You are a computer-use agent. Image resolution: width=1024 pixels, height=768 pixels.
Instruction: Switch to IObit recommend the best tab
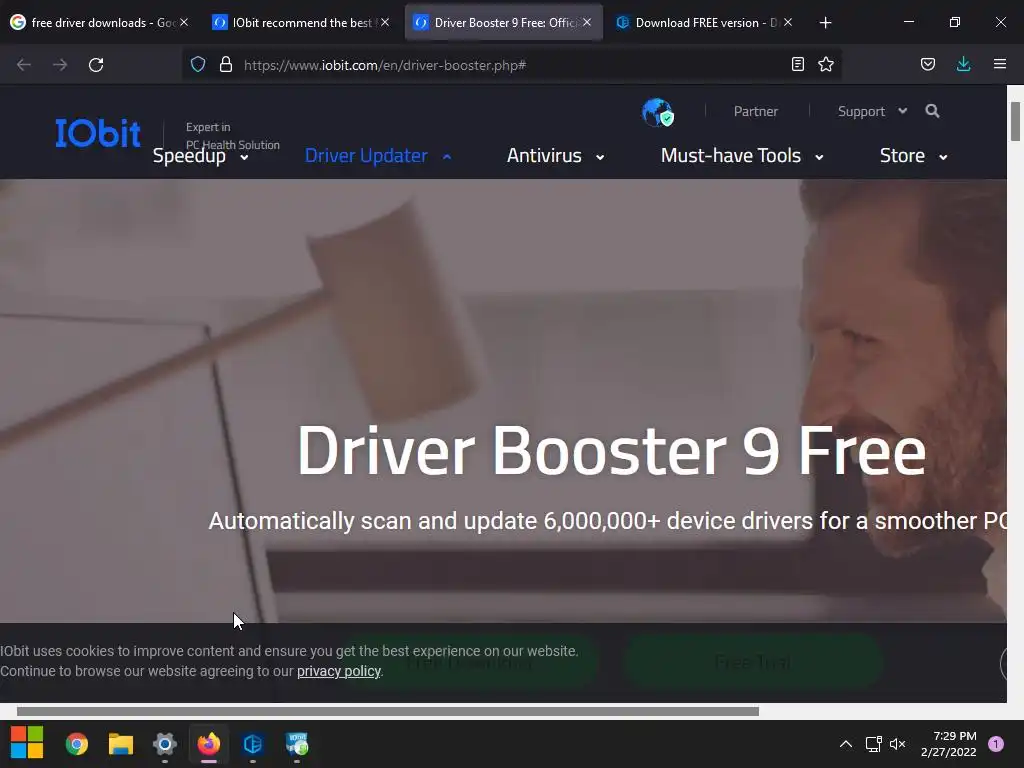(x=301, y=22)
